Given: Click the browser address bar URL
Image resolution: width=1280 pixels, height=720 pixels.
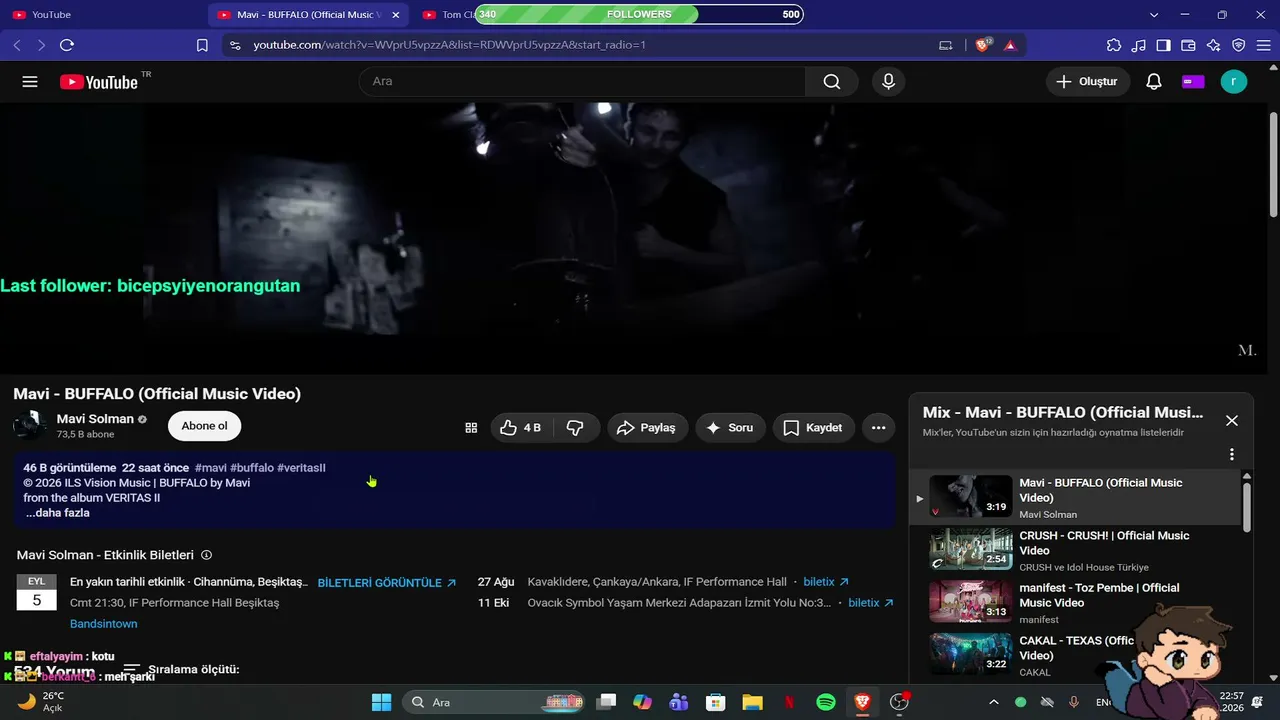Looking at the screenshot, I should pos(449,45).
